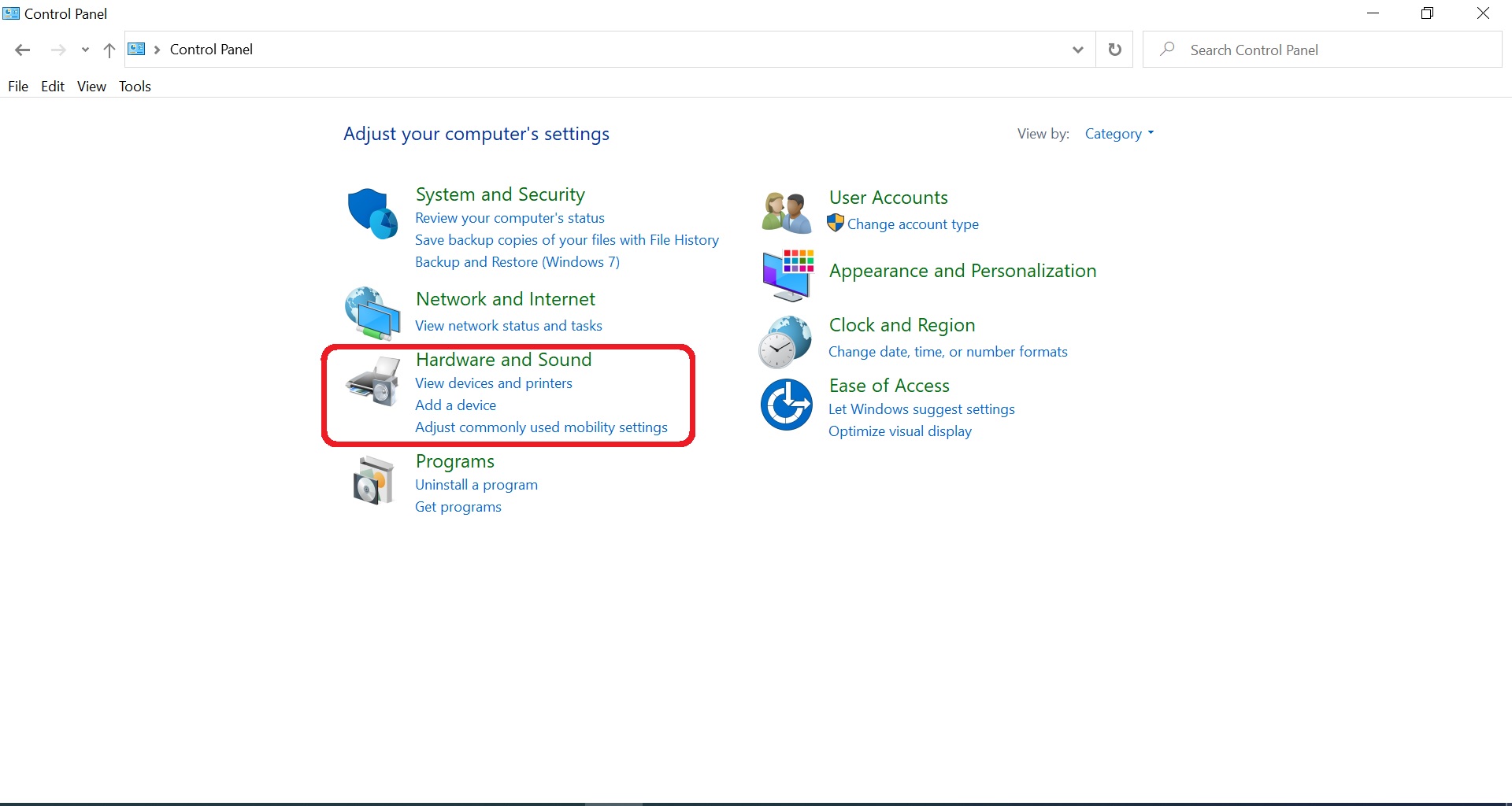Screen dimensions: 1512x806
Task: Open the Programs disc box icon
Action: click(x=372, y=480)
